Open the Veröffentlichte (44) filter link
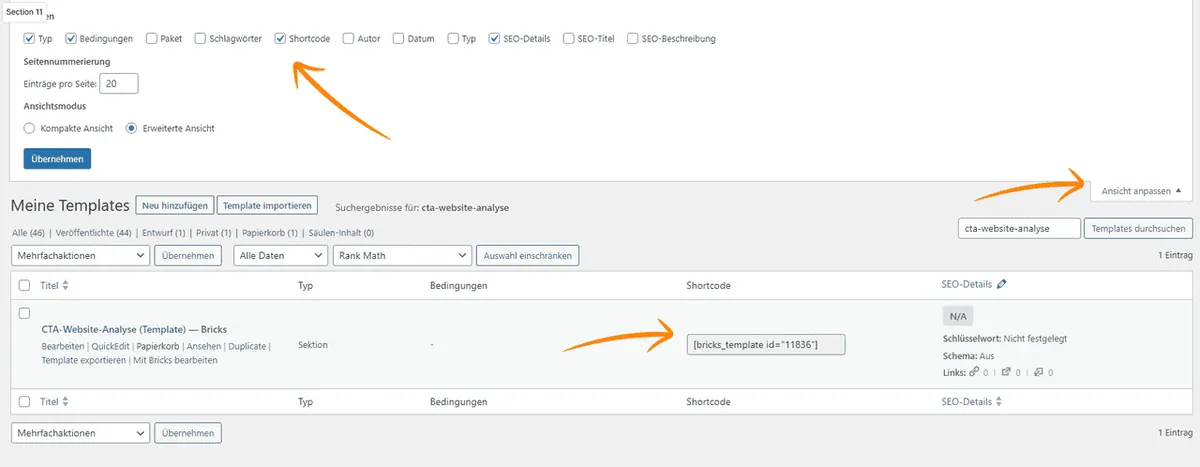The height and width of the screenshot is (467, 1200). pos(94,233)
